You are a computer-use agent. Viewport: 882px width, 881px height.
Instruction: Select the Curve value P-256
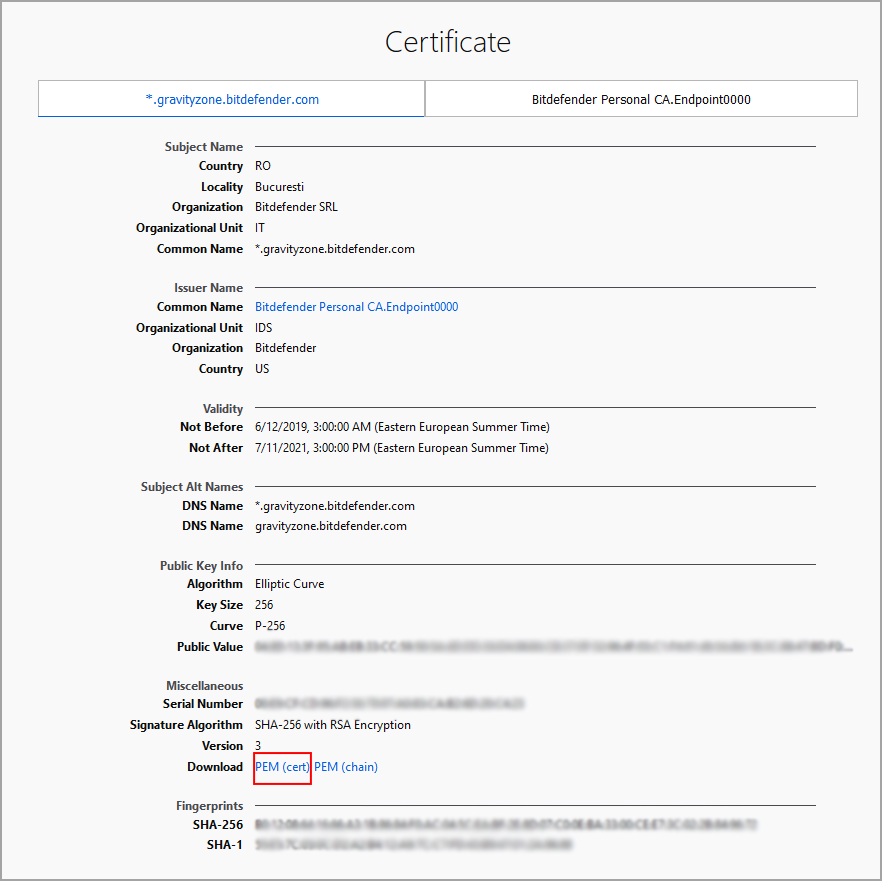pos(270,626)
